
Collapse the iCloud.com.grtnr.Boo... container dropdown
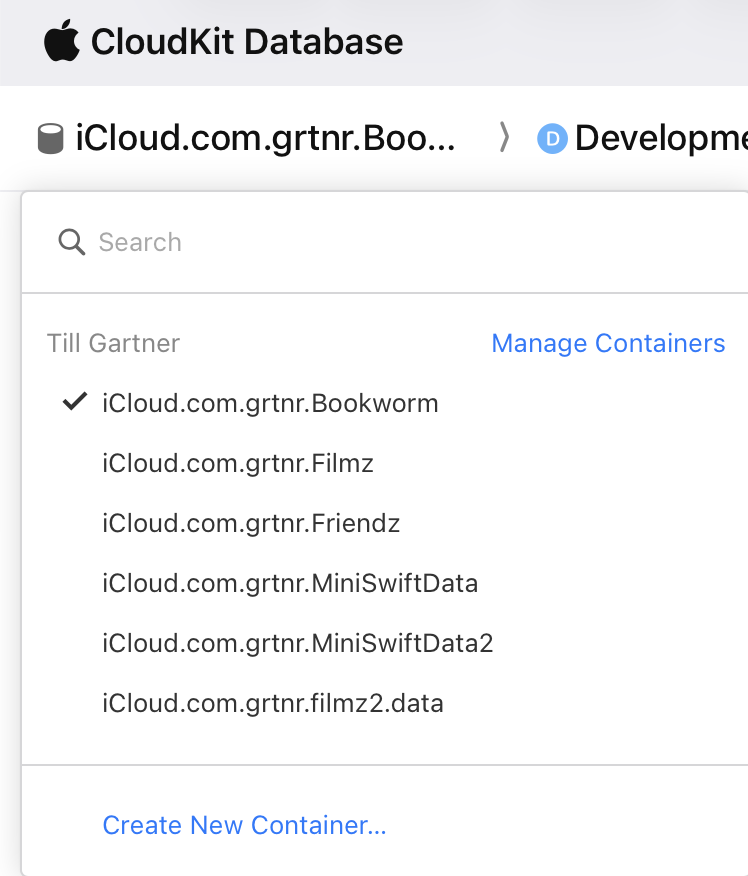click(x=265, y=138)
